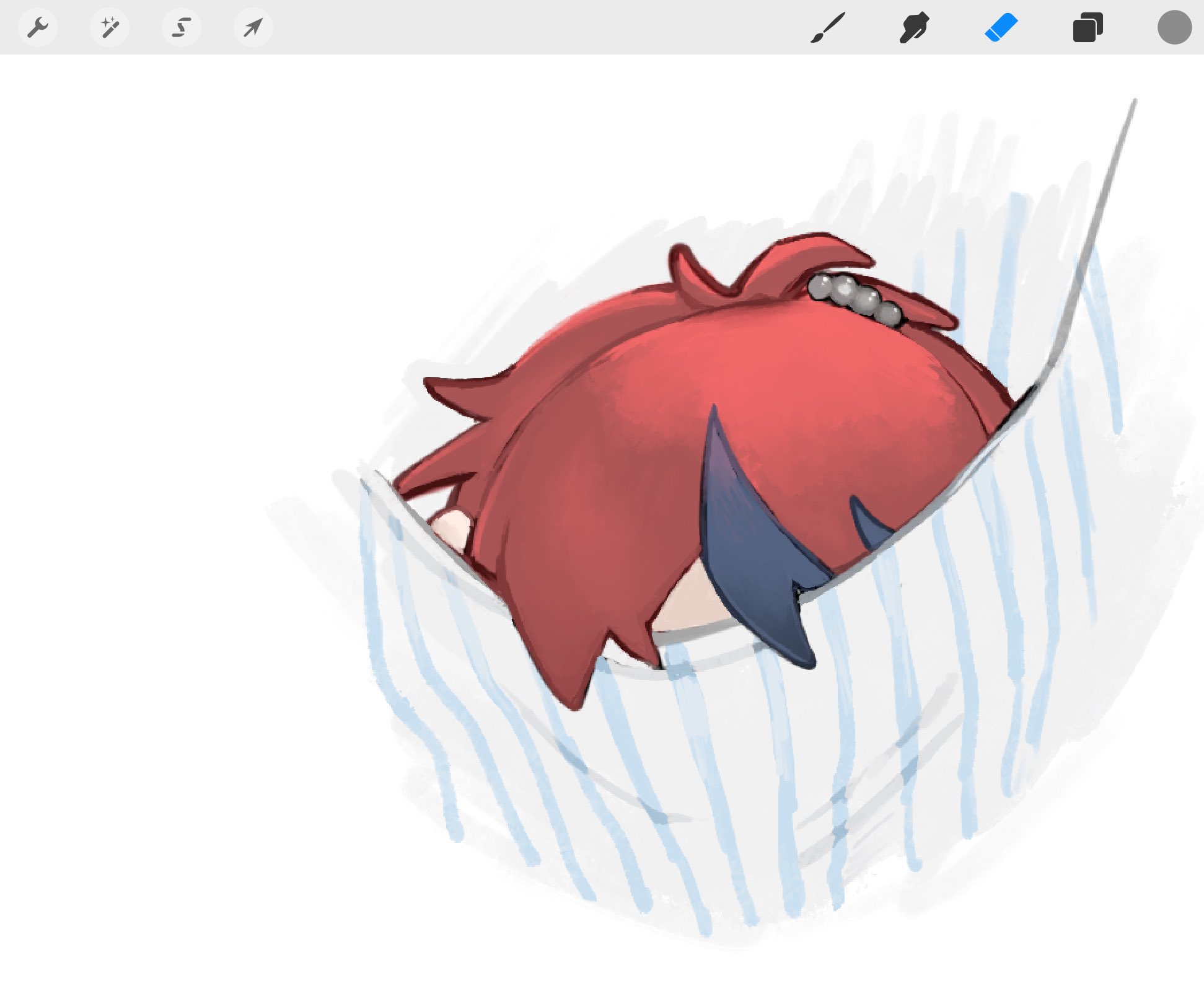Open the Actions wrench menu
Screen dimensions: 1204x1004
(x=38, y=27)
